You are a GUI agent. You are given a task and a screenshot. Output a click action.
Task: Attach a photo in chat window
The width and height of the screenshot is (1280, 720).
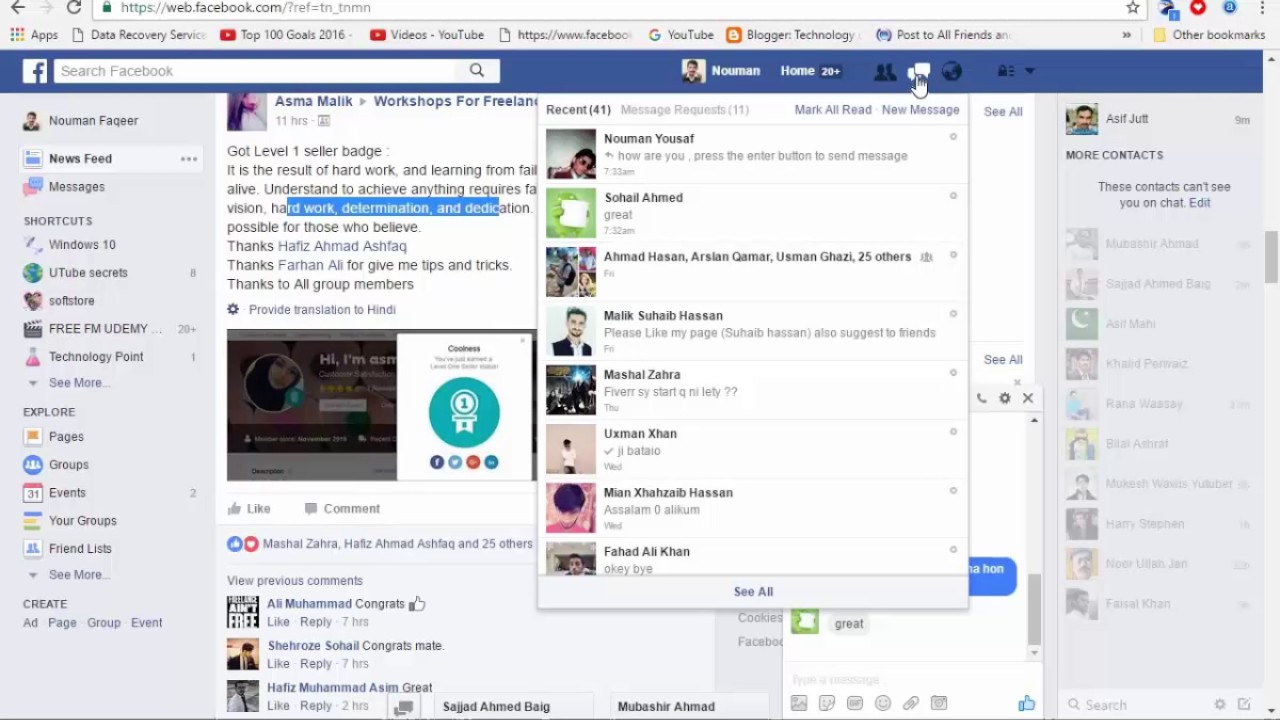[x=798, y=704]
